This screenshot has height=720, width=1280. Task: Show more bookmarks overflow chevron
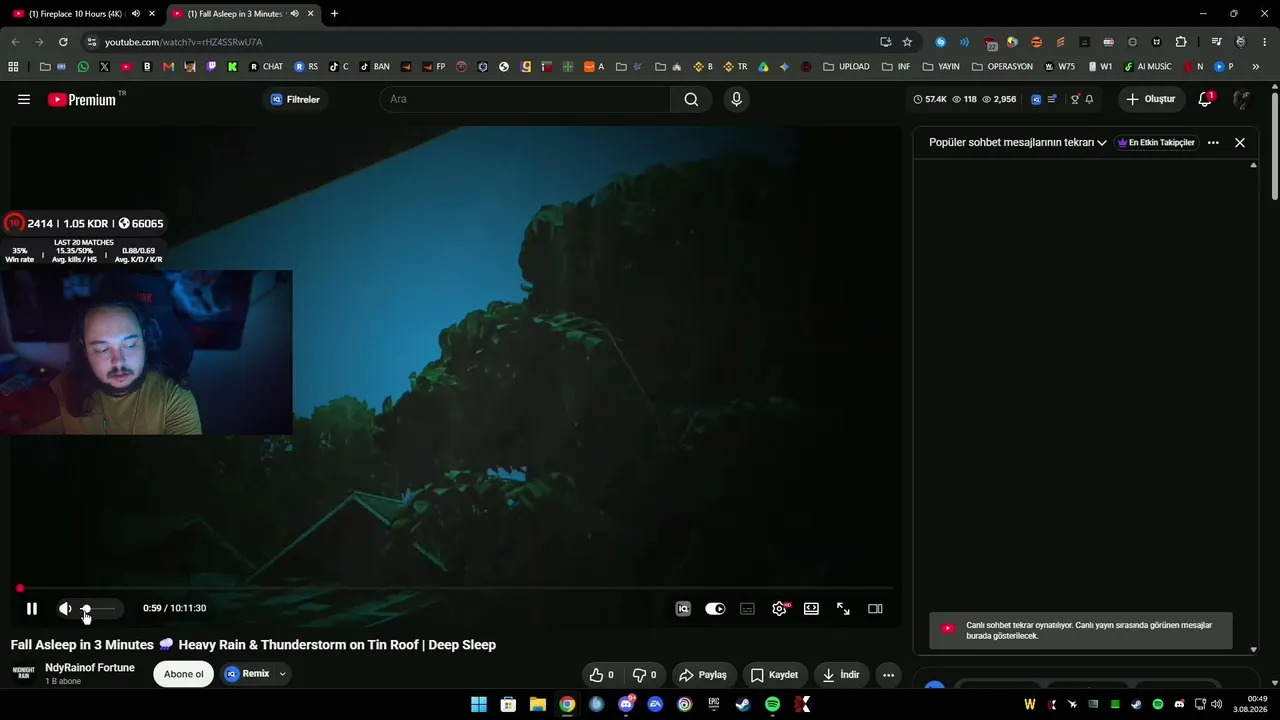pos(1256,67)
